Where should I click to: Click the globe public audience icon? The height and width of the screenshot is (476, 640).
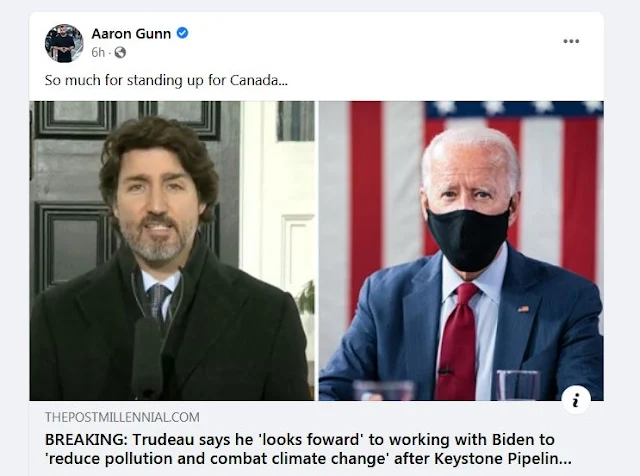pyautogui.click(x=120, y=53)
